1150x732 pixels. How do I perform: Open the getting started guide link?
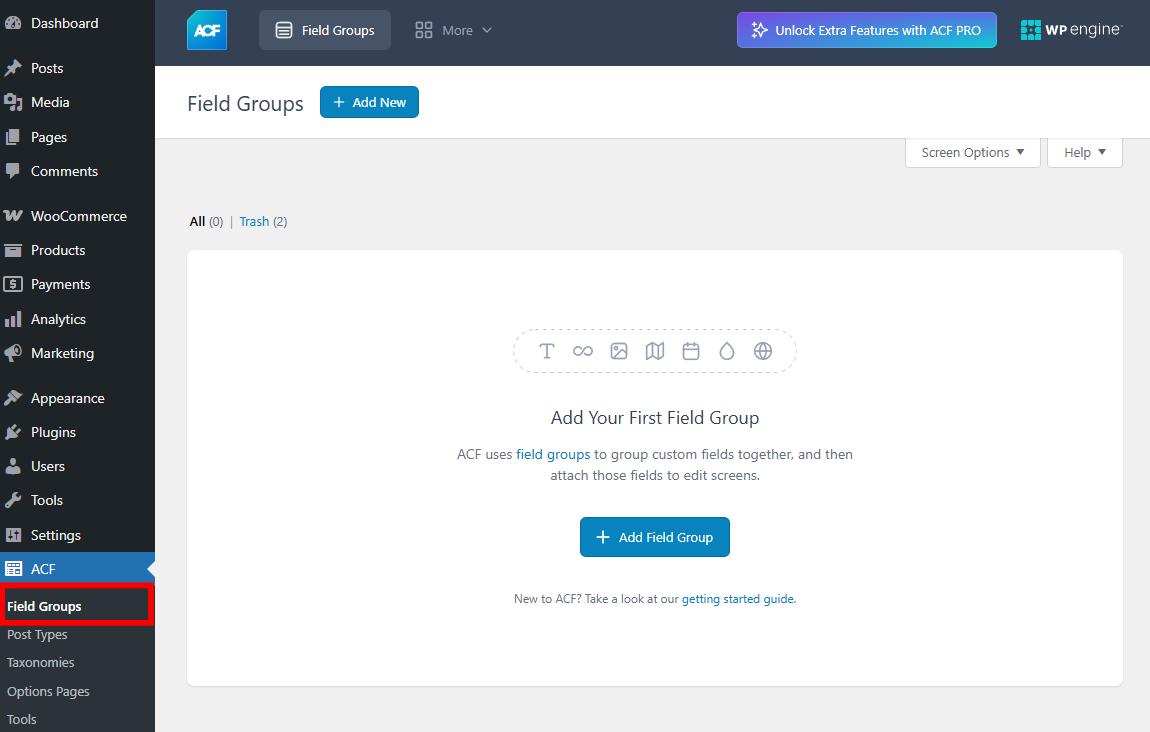tap(738, 598)
